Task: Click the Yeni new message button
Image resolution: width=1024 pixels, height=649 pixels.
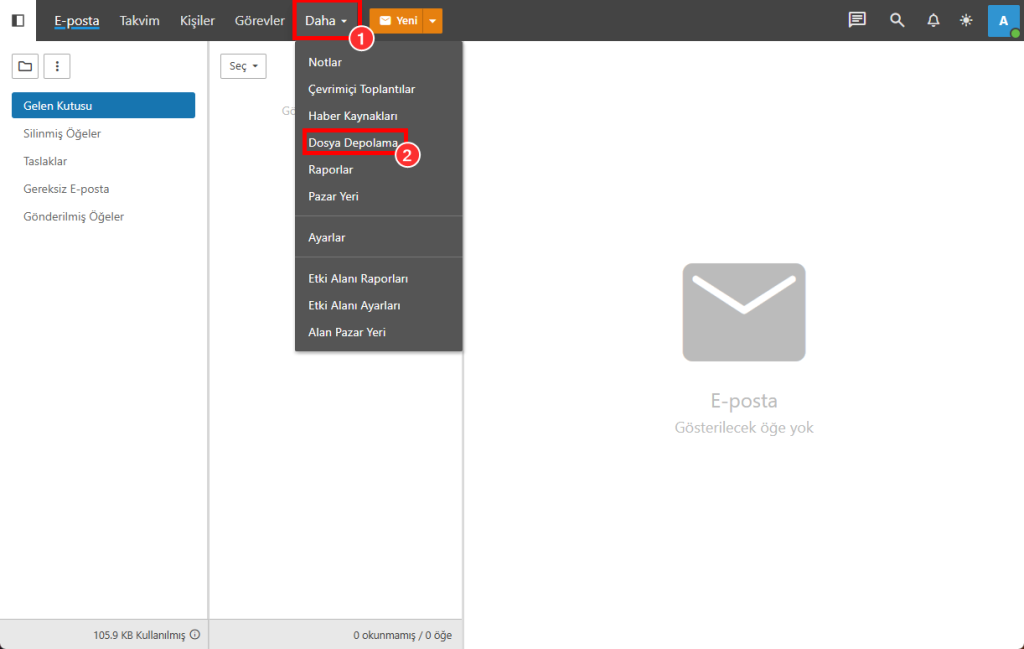Action: pos(397,21)
